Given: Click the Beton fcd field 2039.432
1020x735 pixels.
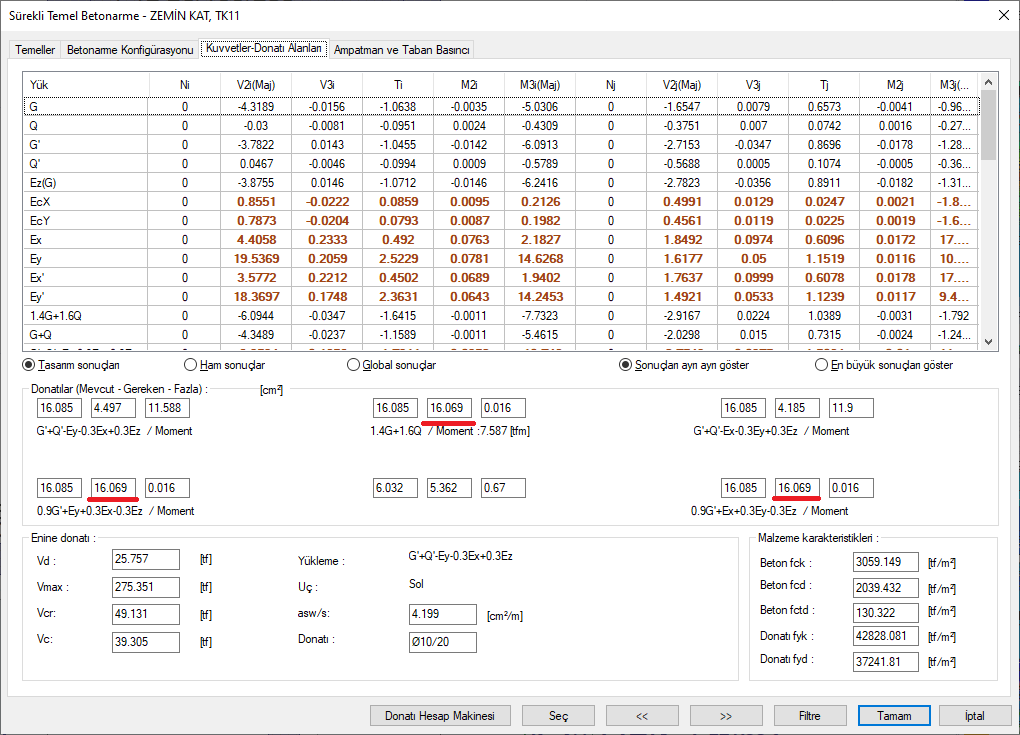Looking at the screenshot, I should [885, 588].
